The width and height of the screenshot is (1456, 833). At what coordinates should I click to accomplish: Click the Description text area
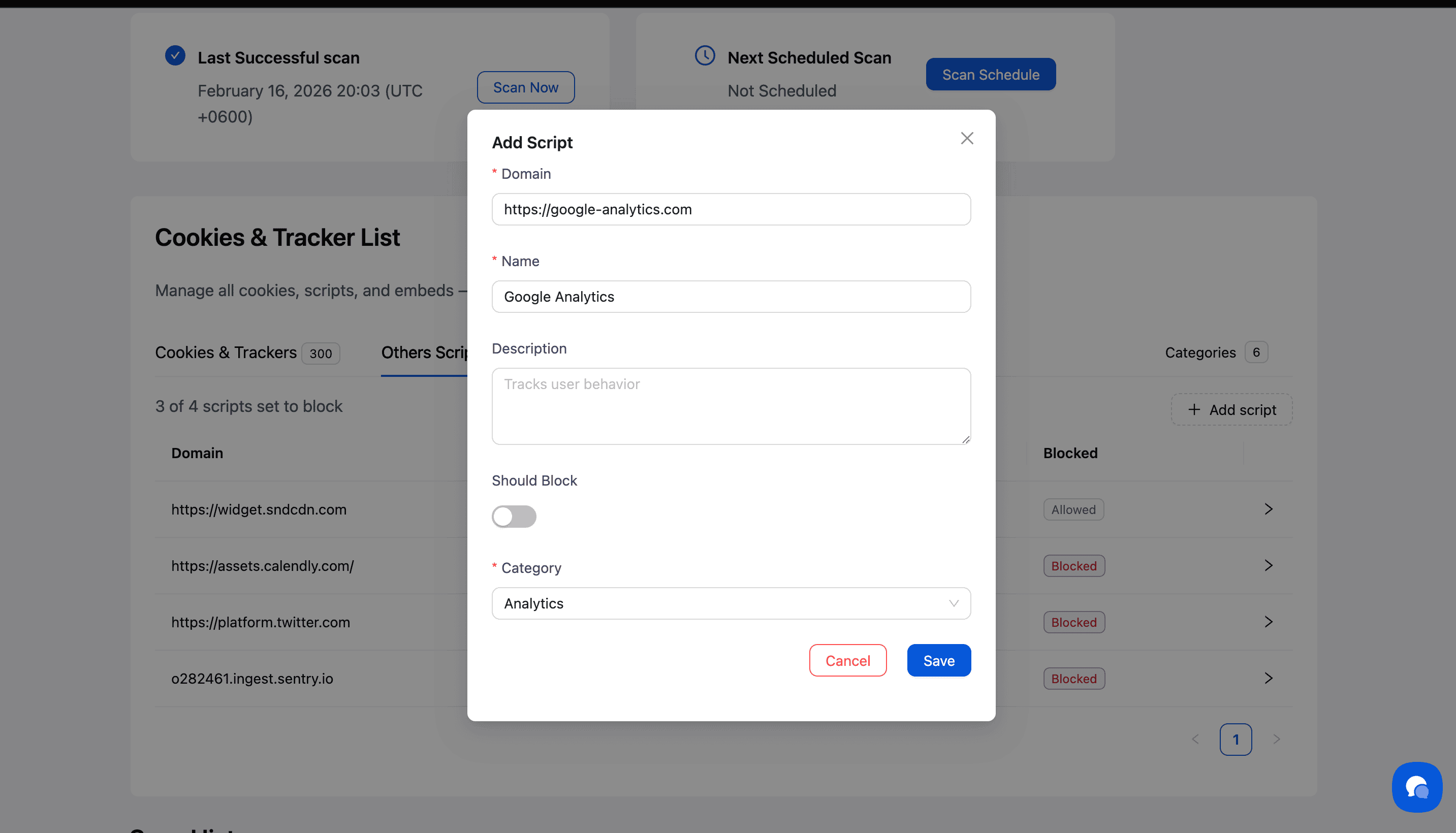tap(731, 406)
